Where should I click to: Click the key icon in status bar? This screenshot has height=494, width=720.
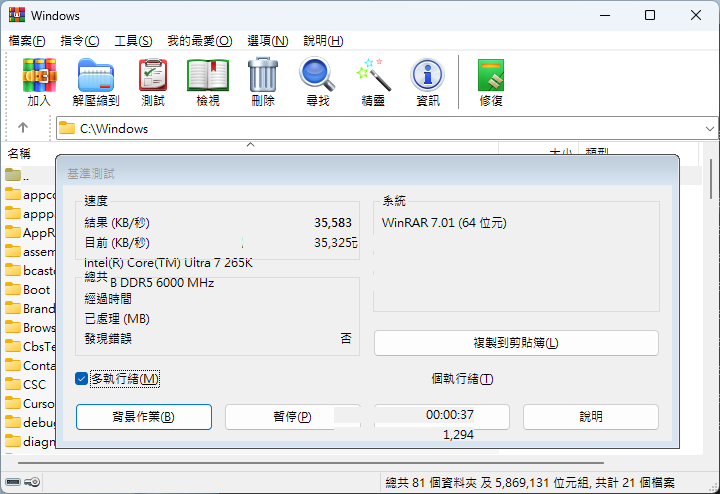click(x=32, y=482)
